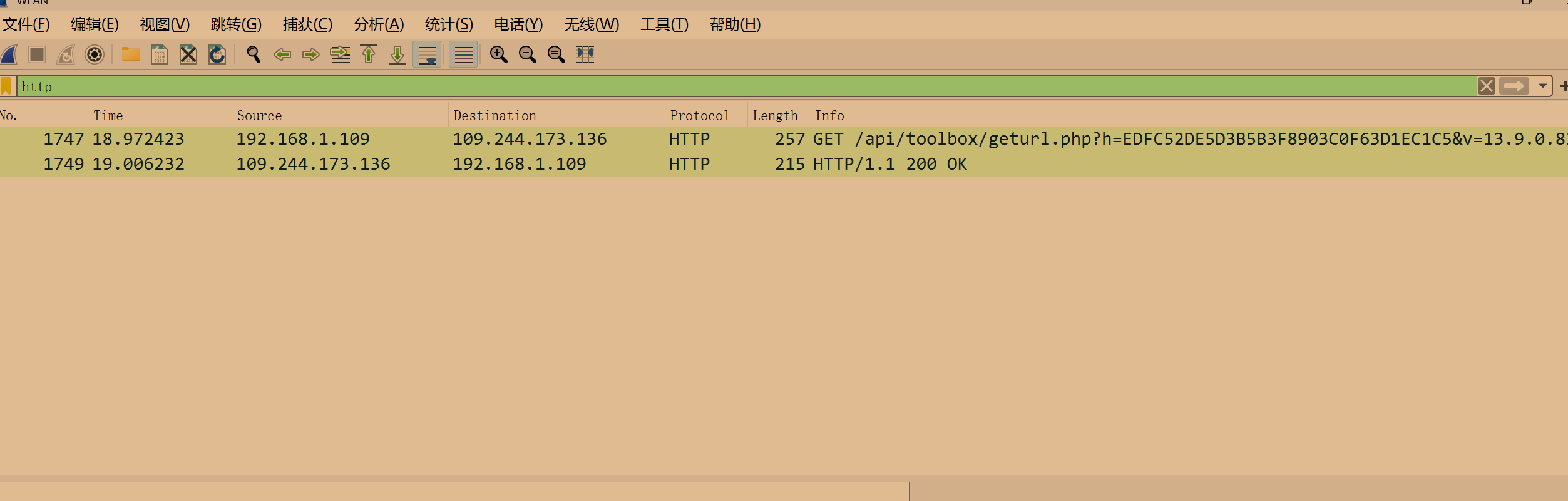Click destination 109.244.173.136 in packet 1747
The image size is (1568, 501).
(x=530, y=139)
